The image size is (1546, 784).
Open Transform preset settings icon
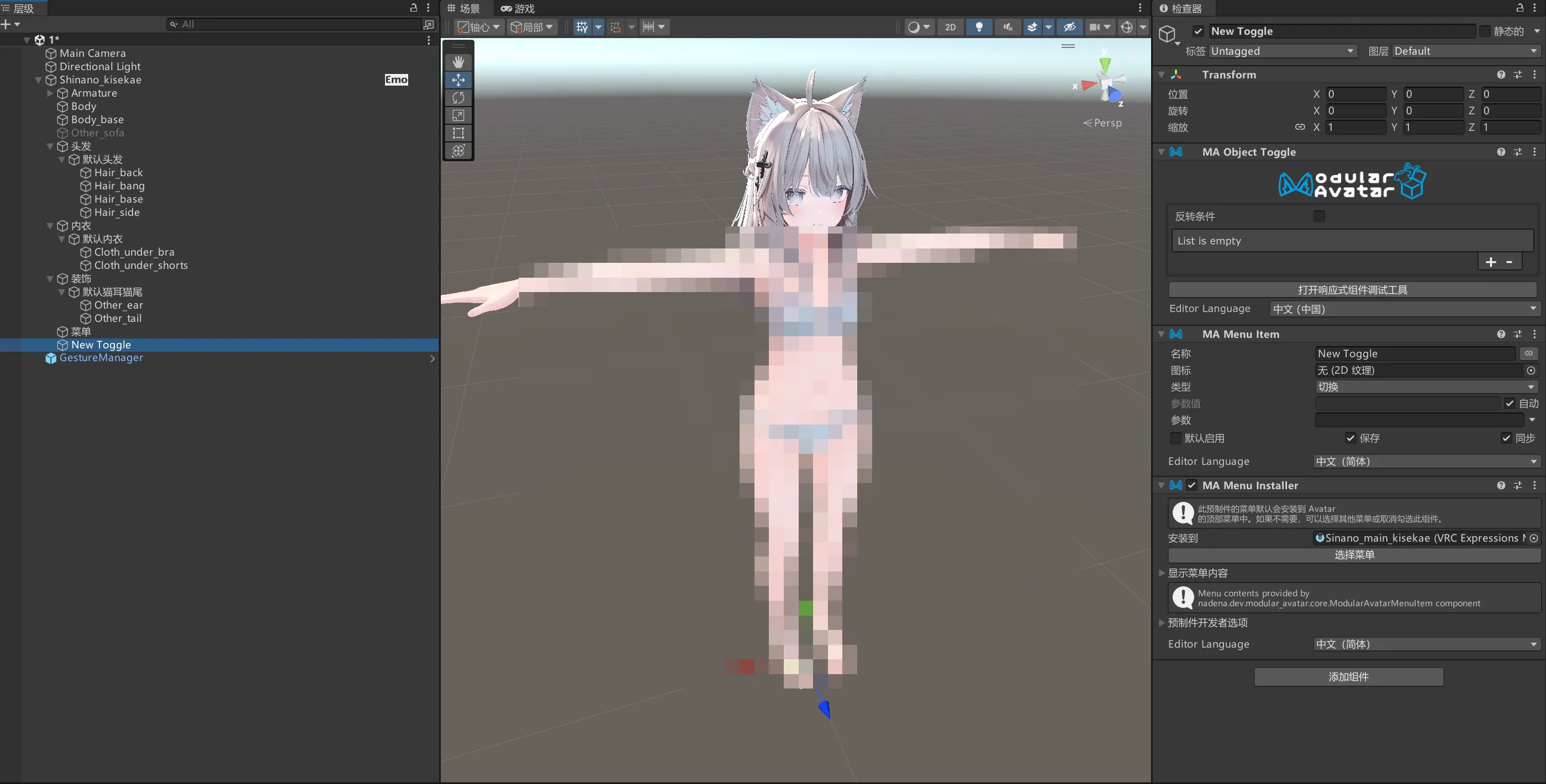(x=1518, y=75)
